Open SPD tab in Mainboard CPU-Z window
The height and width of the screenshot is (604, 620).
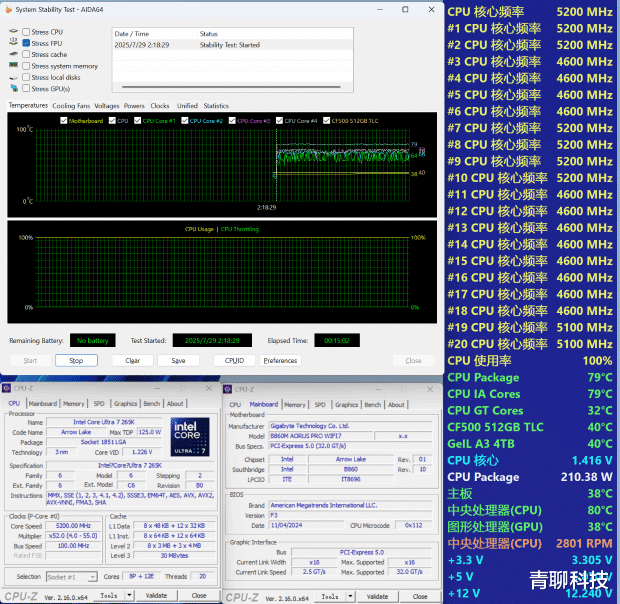pos(320,405)
